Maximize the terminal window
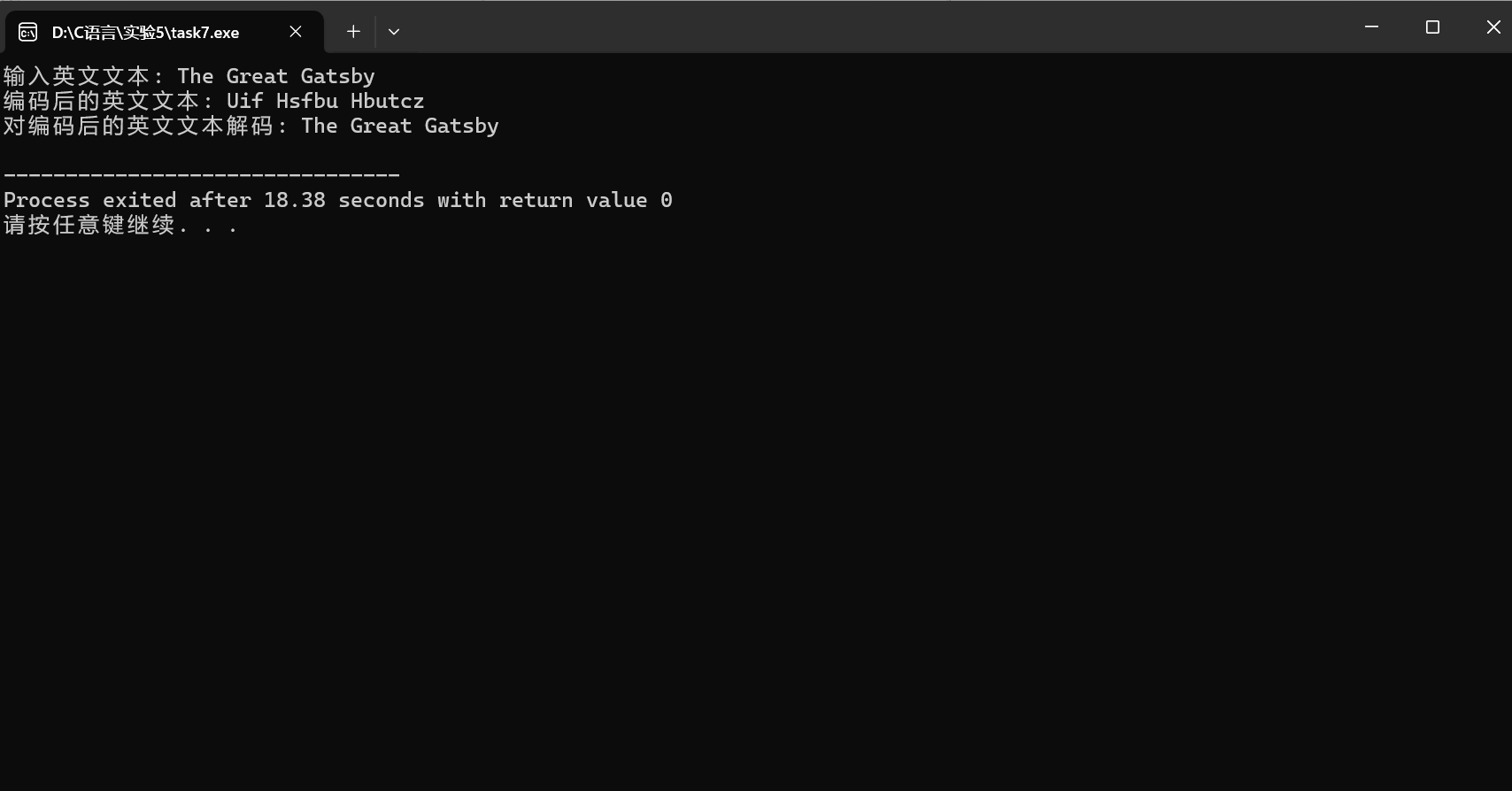This screenshot has height=791, width=1512. 1432,27
